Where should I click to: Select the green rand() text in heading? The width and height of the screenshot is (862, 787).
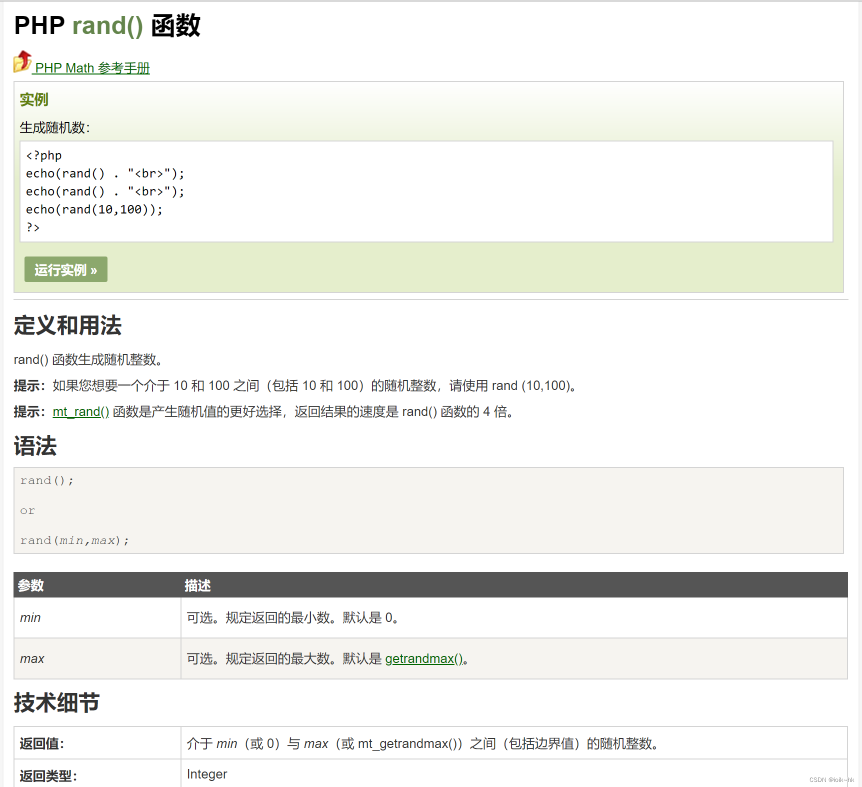click(x=109, y=26)
